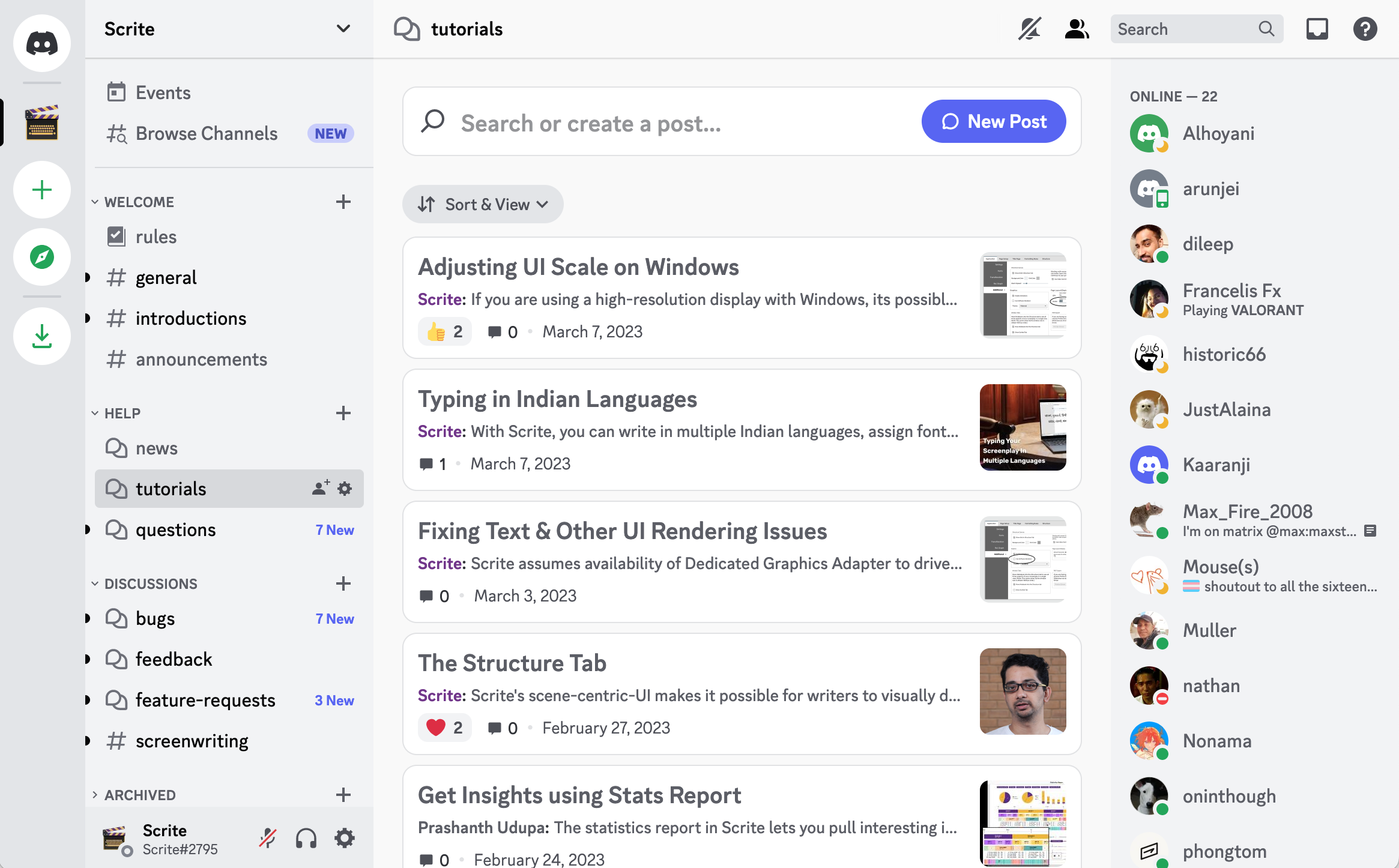Open historic66 member profile
The width and height of the screenshot is (1399, 868).
pos(1255,354)
